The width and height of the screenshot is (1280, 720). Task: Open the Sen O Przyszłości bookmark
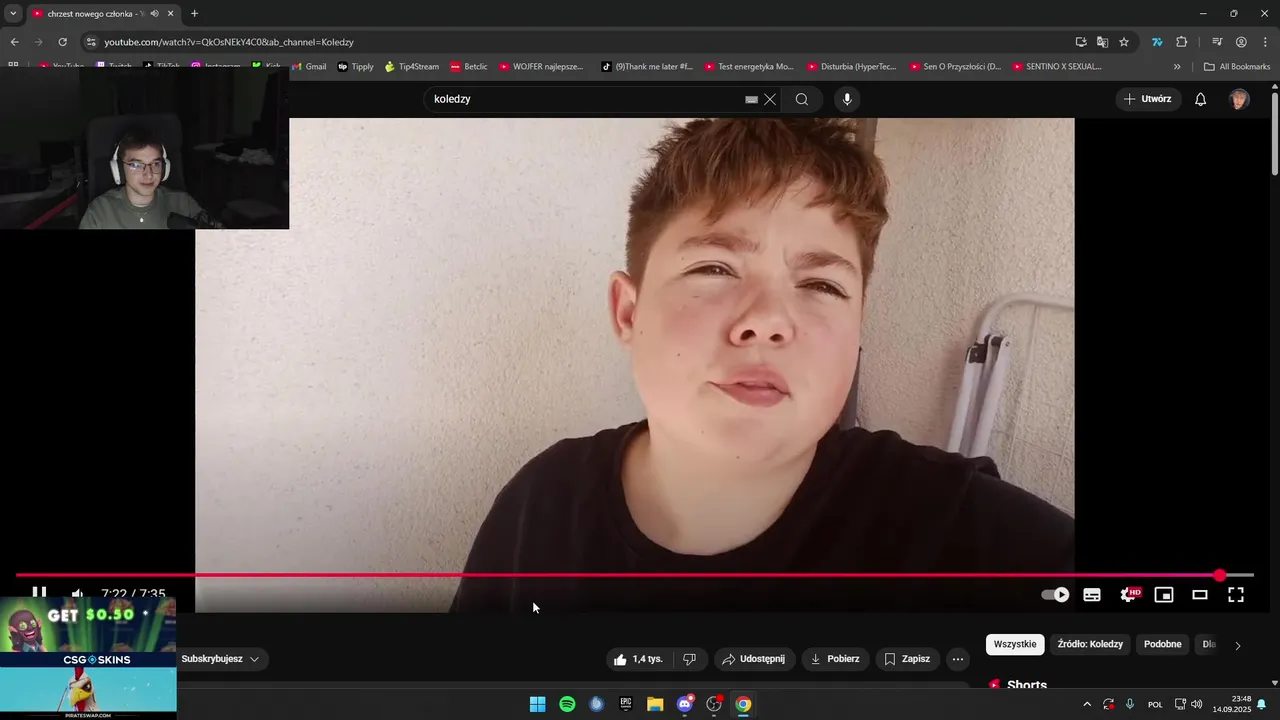click(x=955, y=67)
